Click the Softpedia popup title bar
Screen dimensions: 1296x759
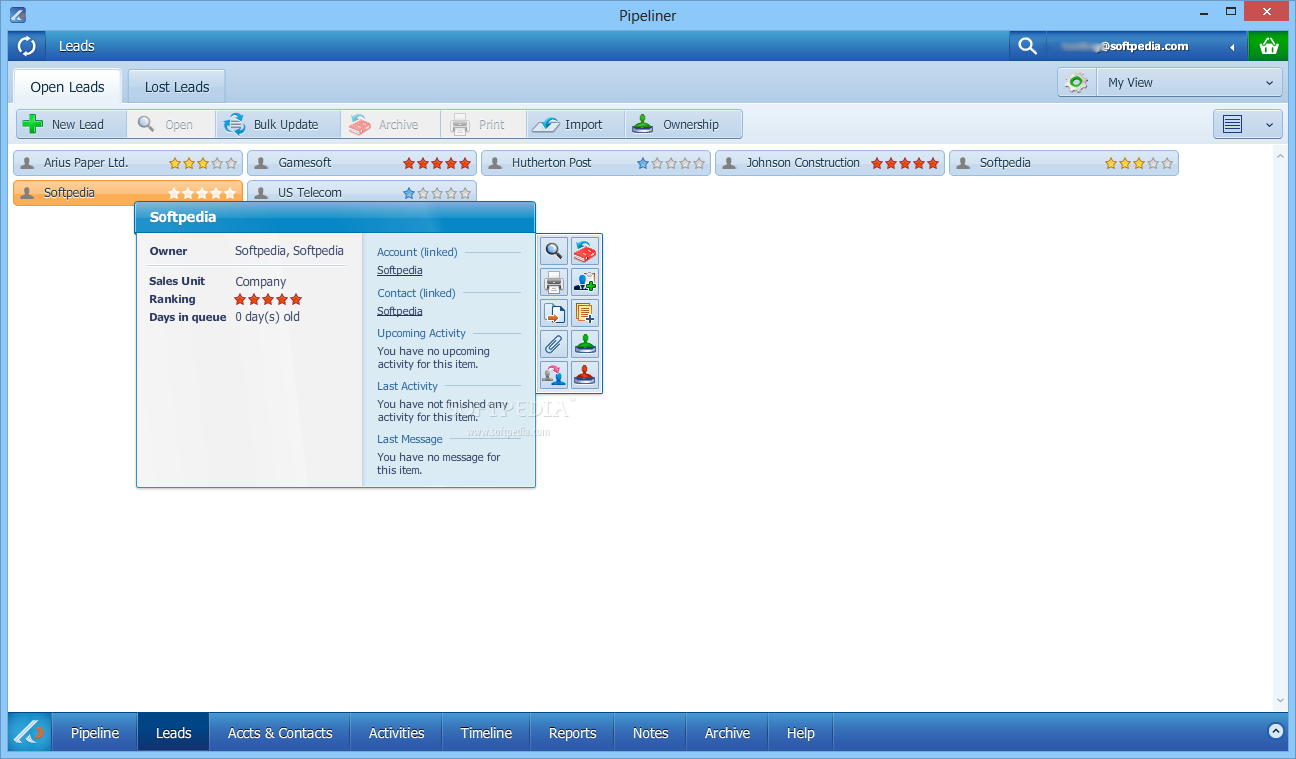click(335, 217)
